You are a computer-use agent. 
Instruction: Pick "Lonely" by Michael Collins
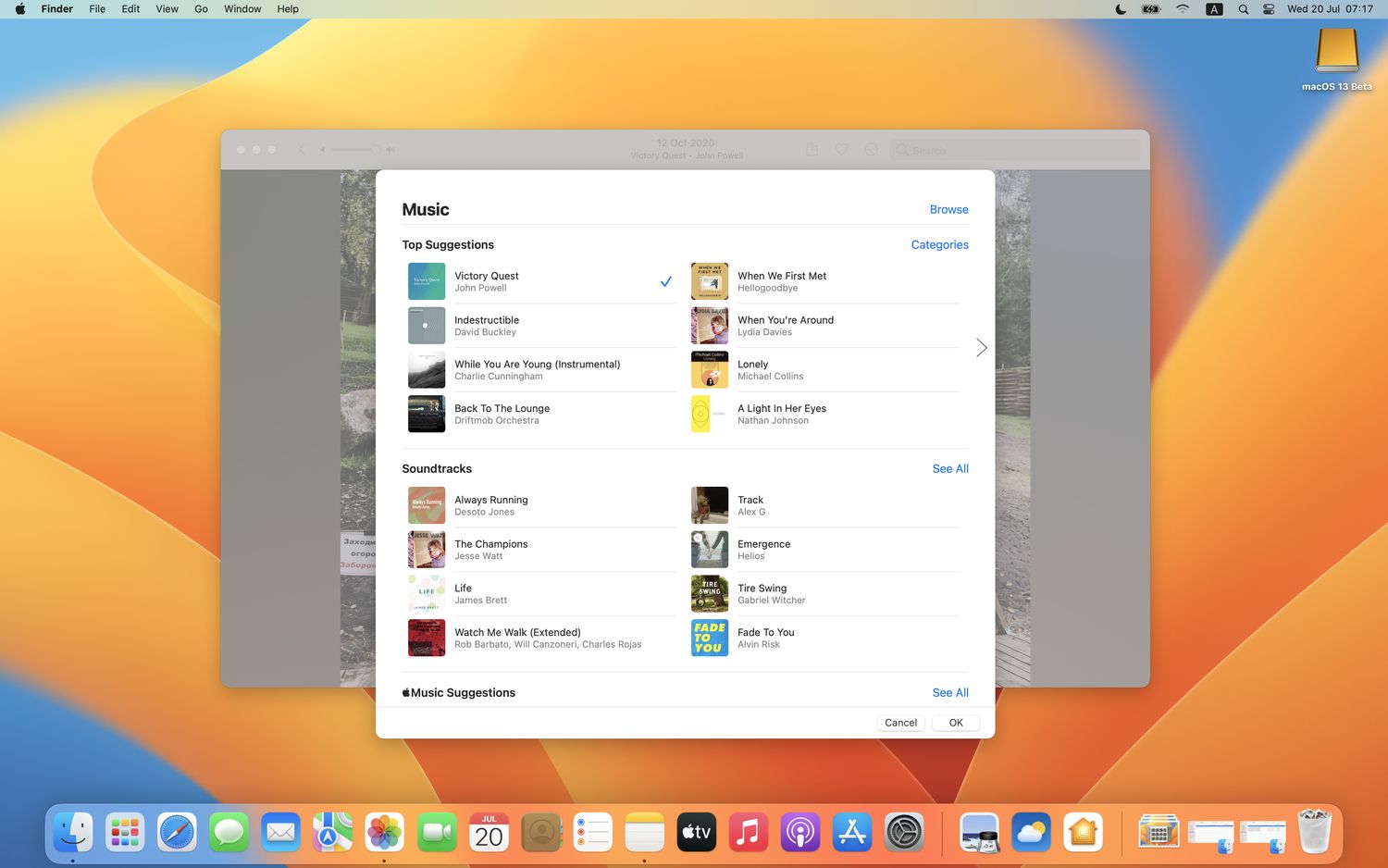[x=825, y=370]
